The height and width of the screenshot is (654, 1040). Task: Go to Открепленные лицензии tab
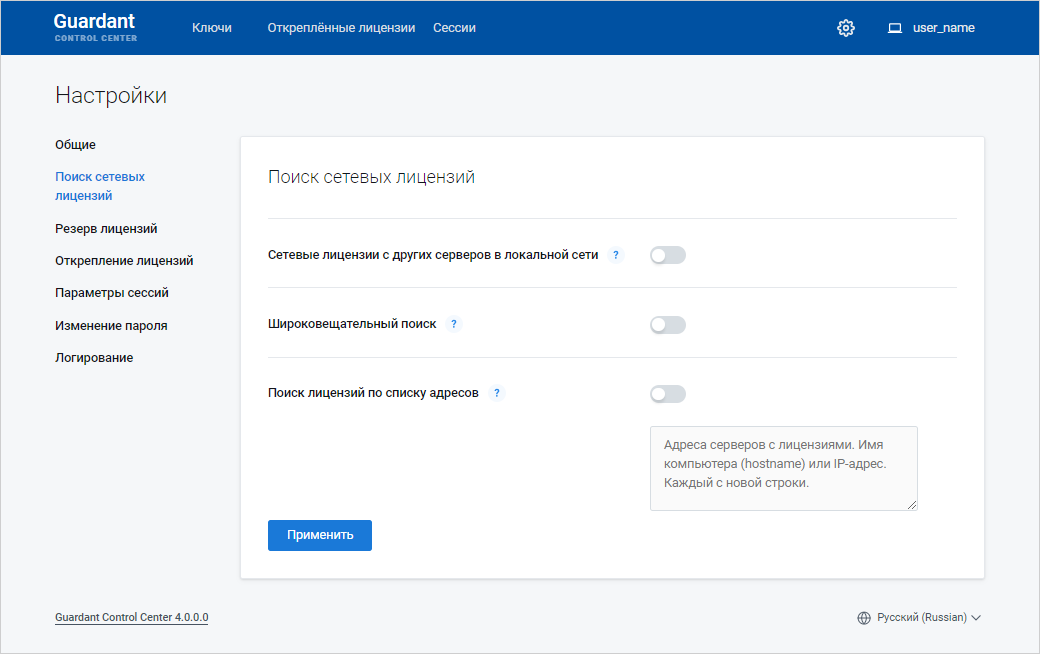pyautogui.click(x=341, y=28)
